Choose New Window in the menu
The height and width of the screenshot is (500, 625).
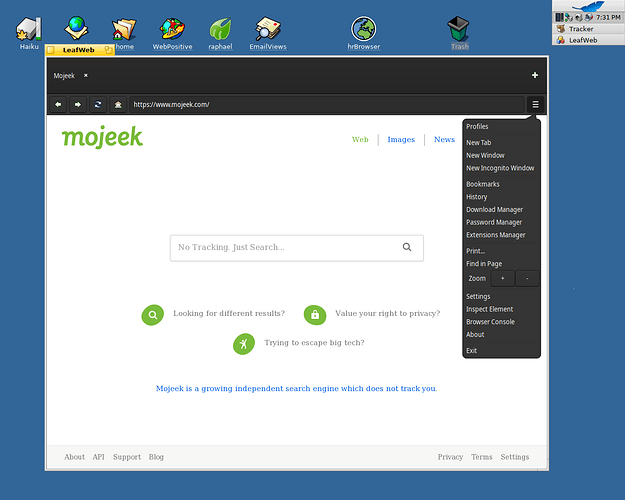pyautogui.click(x=501, y=155)
